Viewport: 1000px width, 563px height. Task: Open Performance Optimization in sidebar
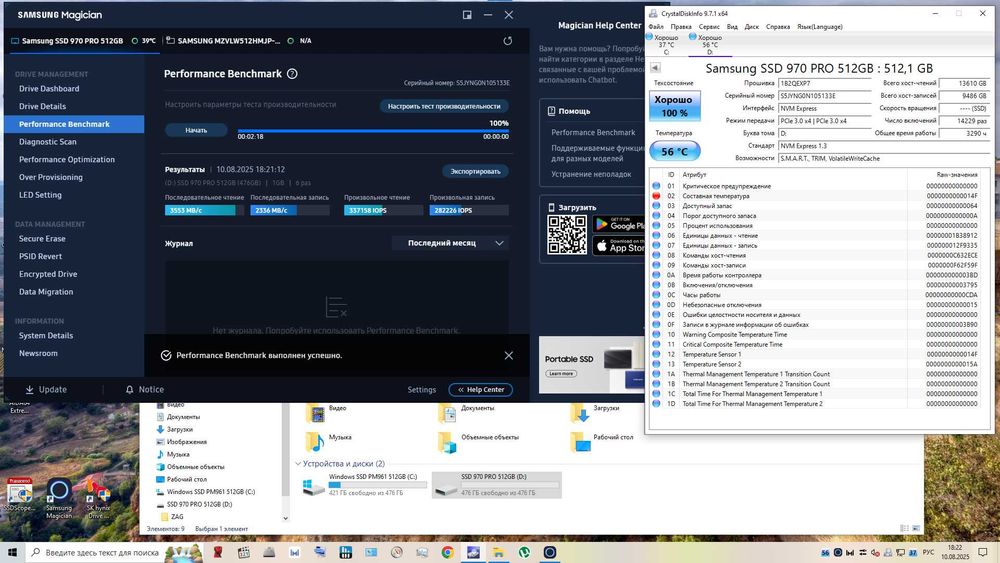pos(67,159)
